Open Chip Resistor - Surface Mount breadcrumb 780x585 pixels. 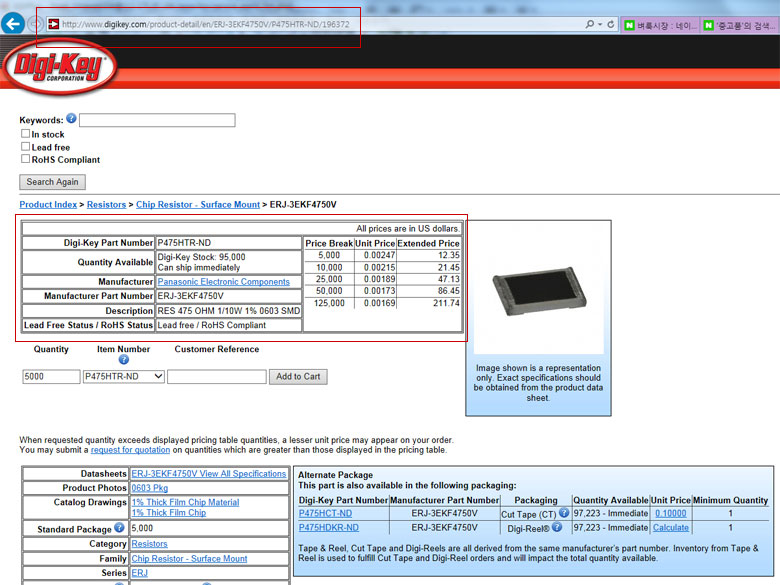(198, 204)
